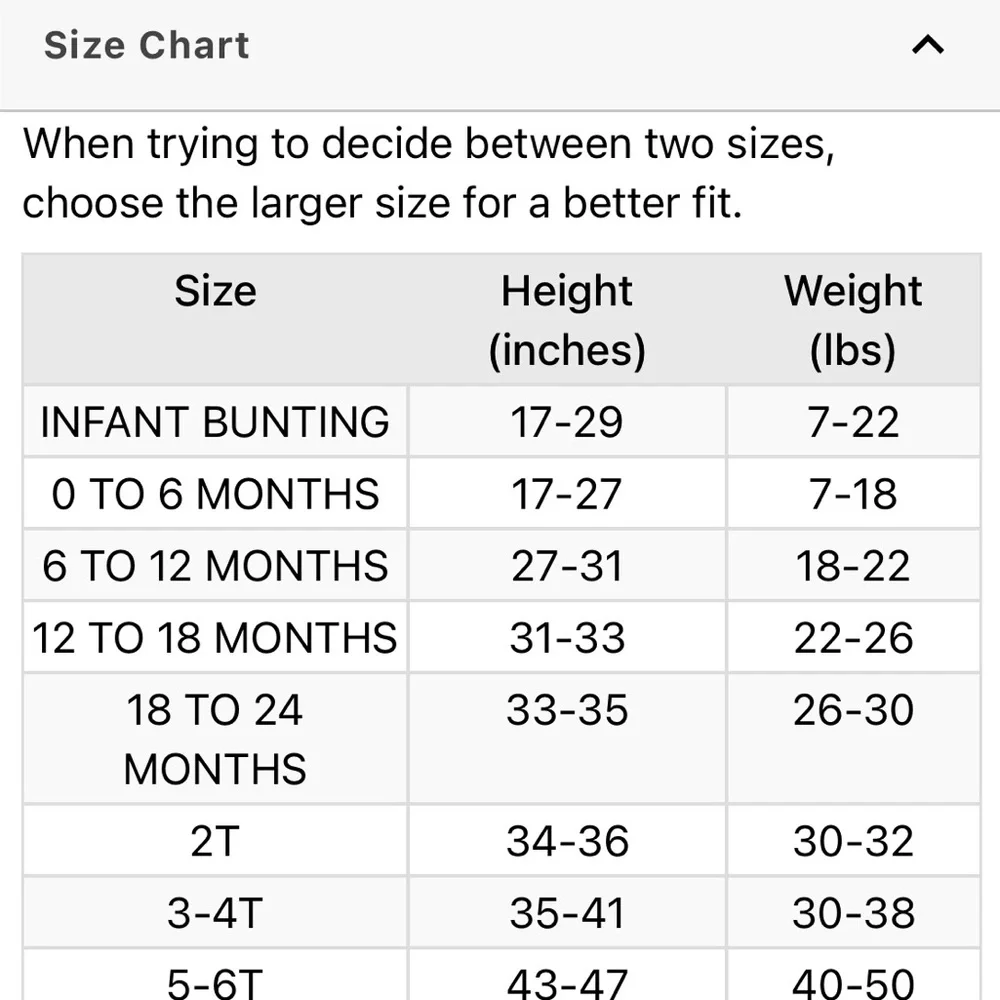Click the 30-32 weight value
The height and width of the screenshot is (1000, 1000).
tap(853, 841)
